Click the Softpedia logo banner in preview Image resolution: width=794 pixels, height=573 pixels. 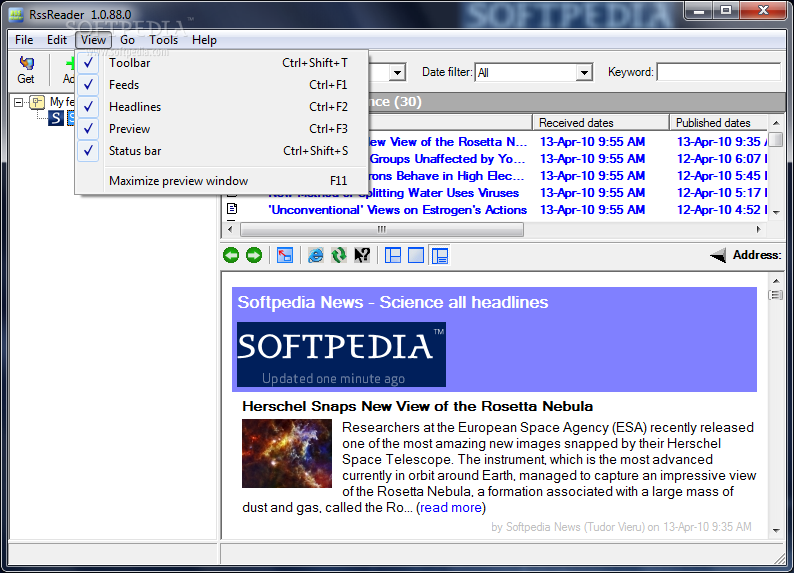coord(341,354)
